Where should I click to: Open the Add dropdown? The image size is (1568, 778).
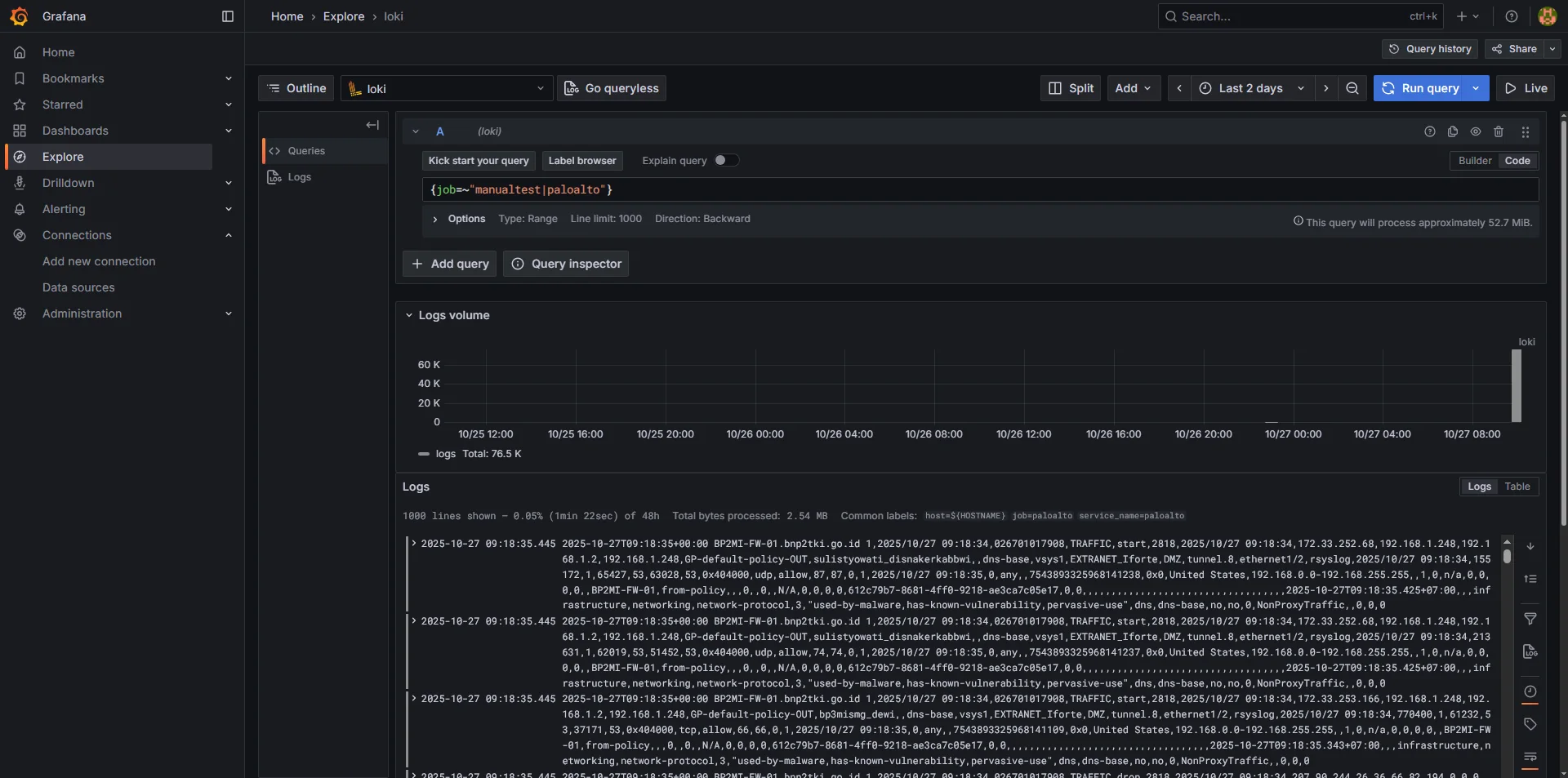click(x=1134, y=88)
